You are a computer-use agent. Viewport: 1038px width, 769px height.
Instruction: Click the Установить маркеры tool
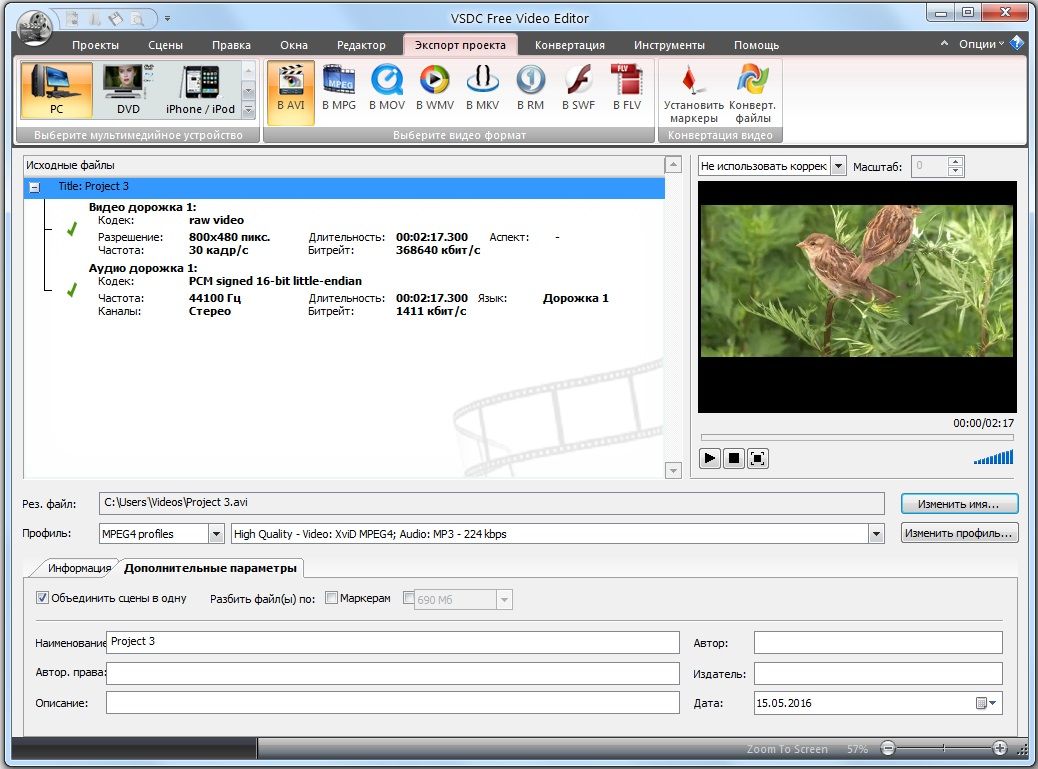694,93
